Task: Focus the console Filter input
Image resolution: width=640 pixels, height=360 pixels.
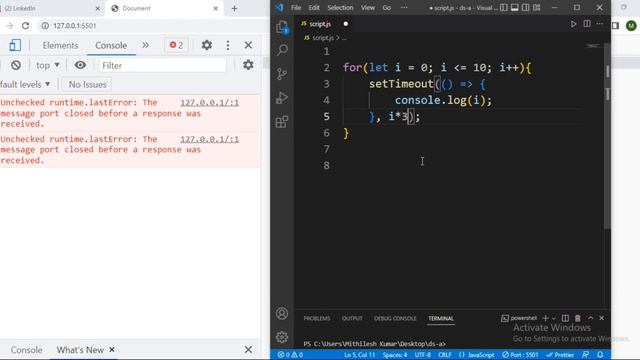Action: click(x=163, y=65)
